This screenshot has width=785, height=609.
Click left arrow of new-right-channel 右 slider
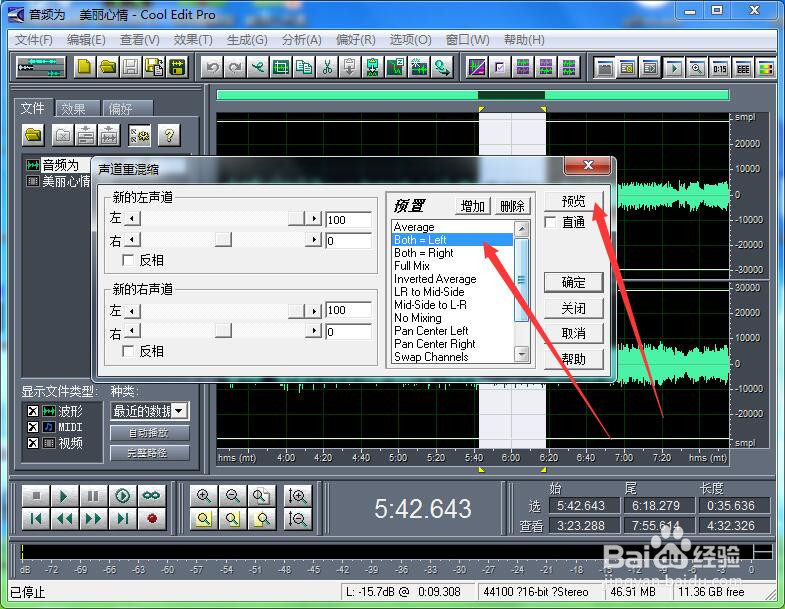132,331
